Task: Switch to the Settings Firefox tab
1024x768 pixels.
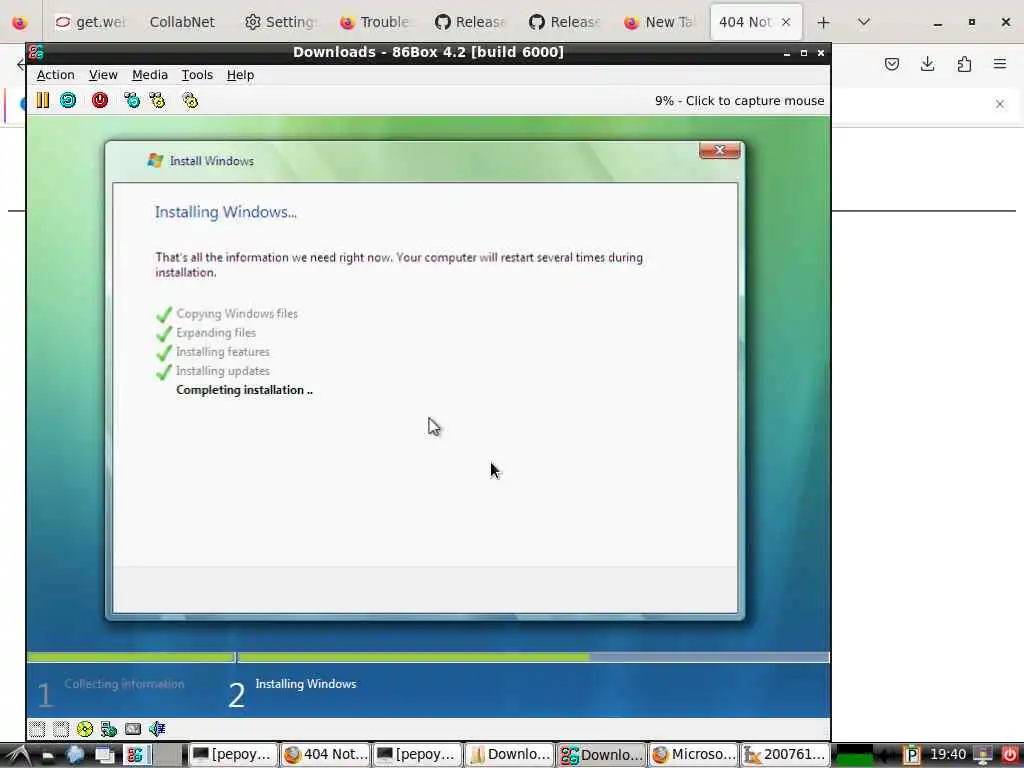Action: (280, 22)
